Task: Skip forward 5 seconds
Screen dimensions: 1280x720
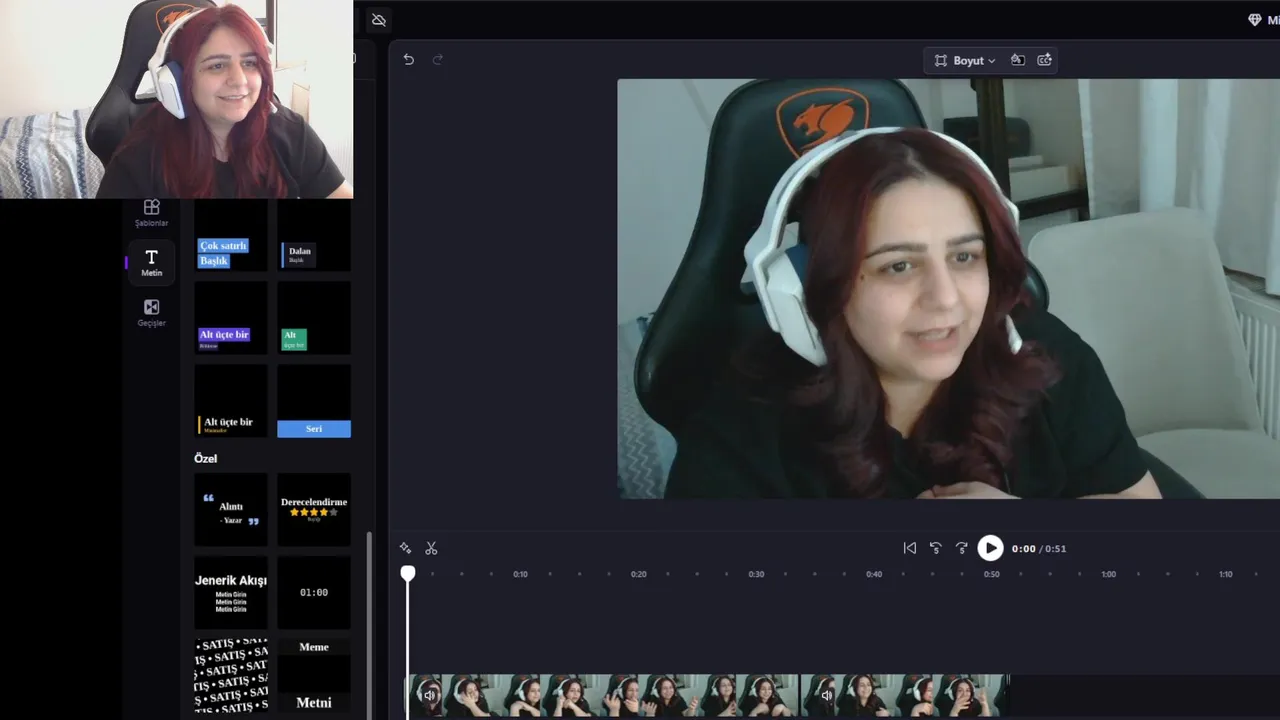Action: click(x=961, y=548)
